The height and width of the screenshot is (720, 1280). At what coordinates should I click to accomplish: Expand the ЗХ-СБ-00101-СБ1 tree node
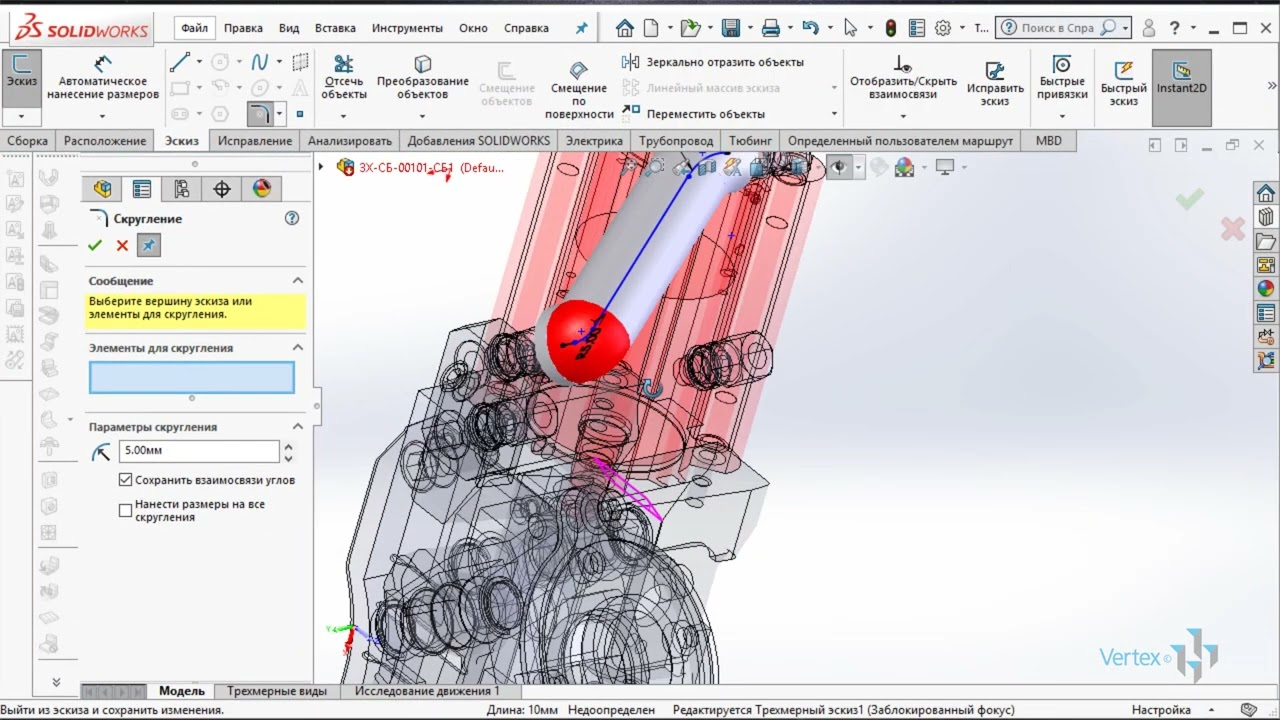(x=321, y=167)
